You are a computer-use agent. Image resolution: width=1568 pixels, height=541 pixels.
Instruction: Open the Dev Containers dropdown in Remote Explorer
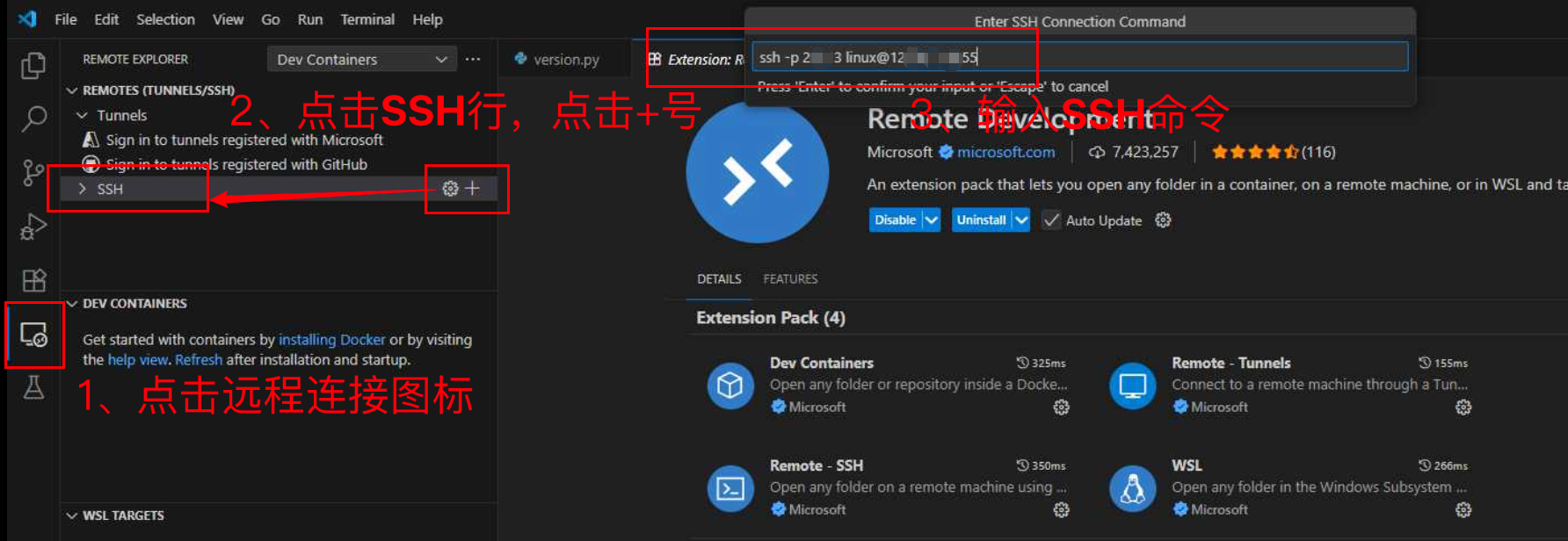click(361, 60)
